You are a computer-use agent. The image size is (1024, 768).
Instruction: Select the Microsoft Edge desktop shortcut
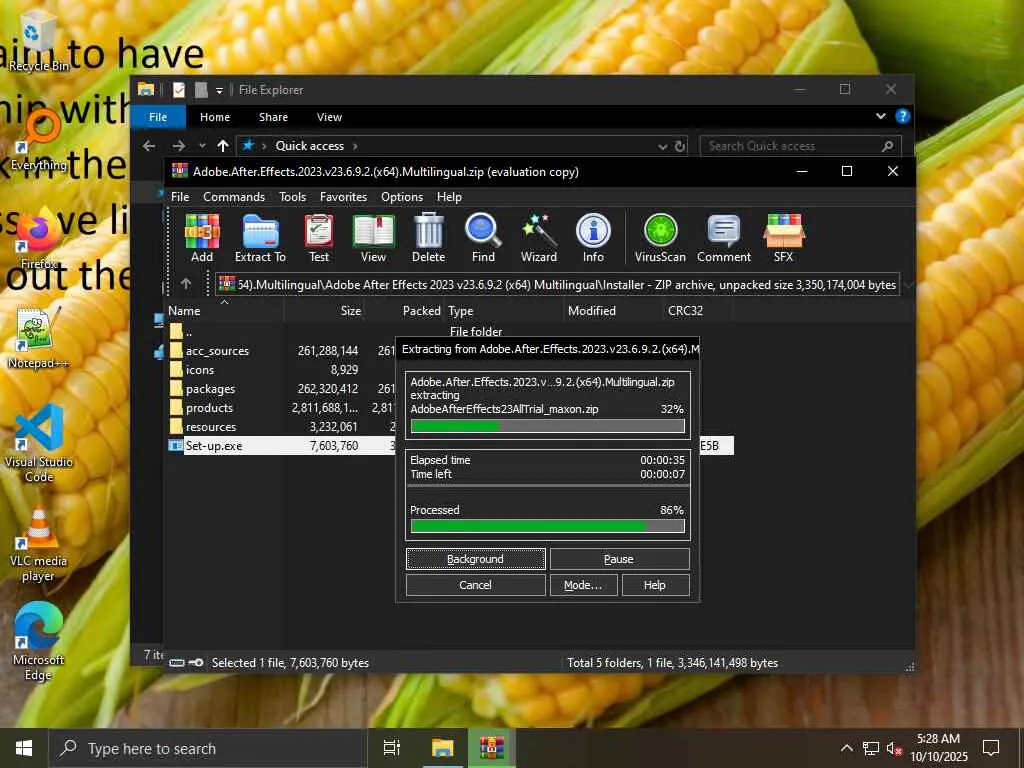[39, 643]
